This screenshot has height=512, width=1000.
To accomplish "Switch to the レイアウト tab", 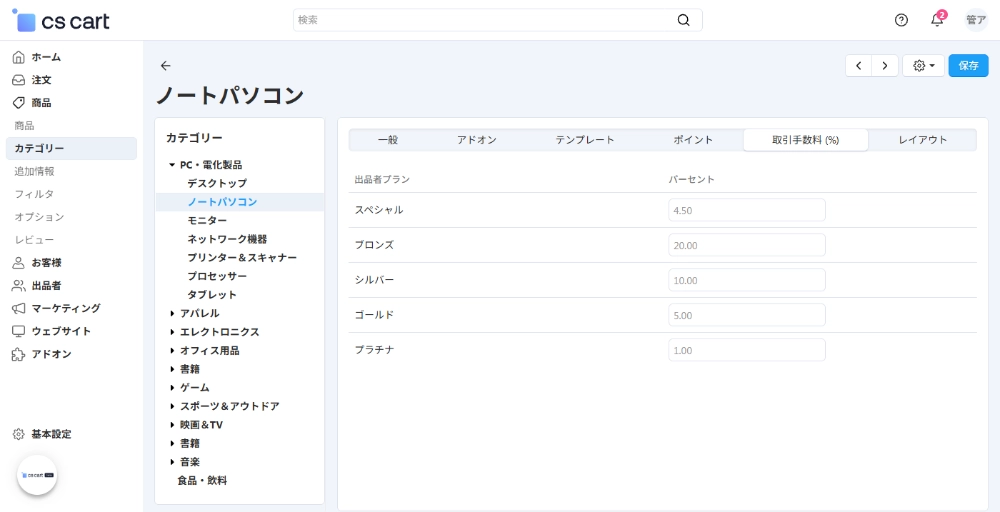I will 922,140.
